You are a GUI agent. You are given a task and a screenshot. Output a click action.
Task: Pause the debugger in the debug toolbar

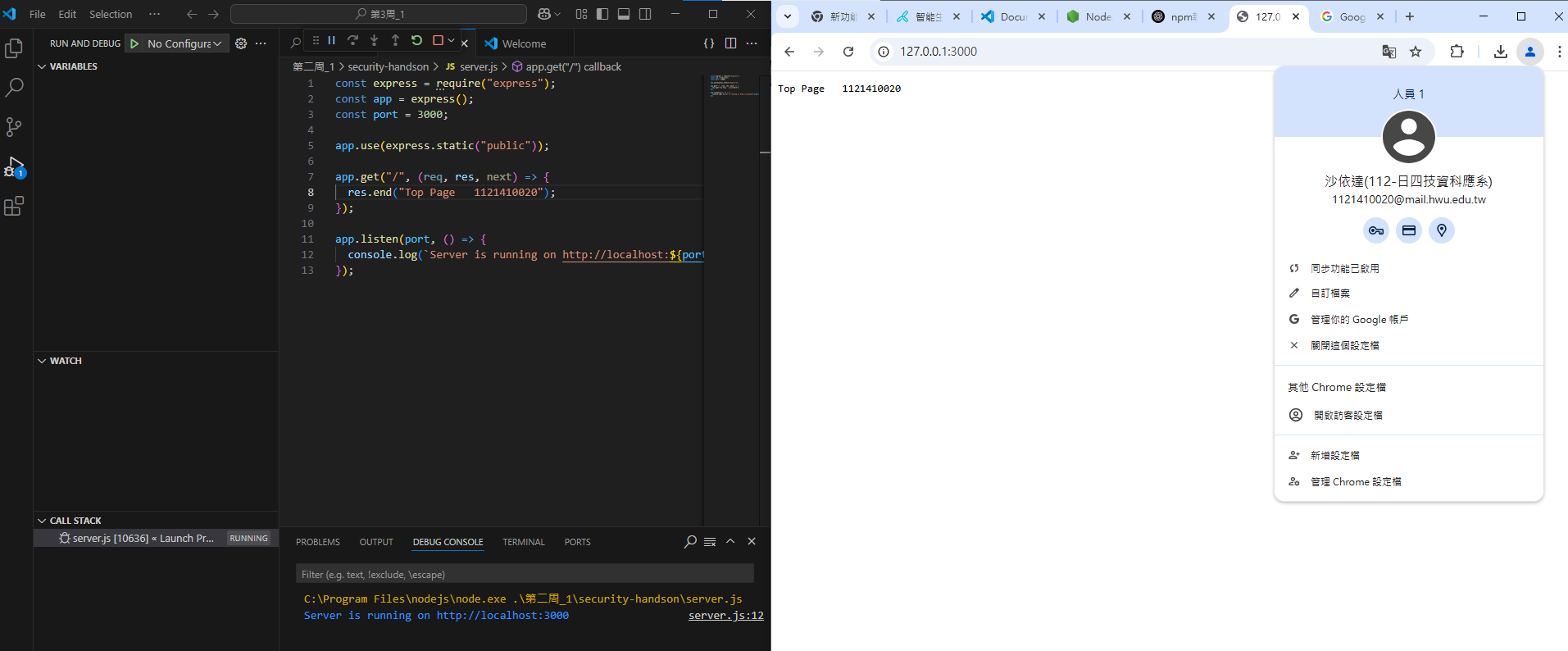[x=332, y=40]
